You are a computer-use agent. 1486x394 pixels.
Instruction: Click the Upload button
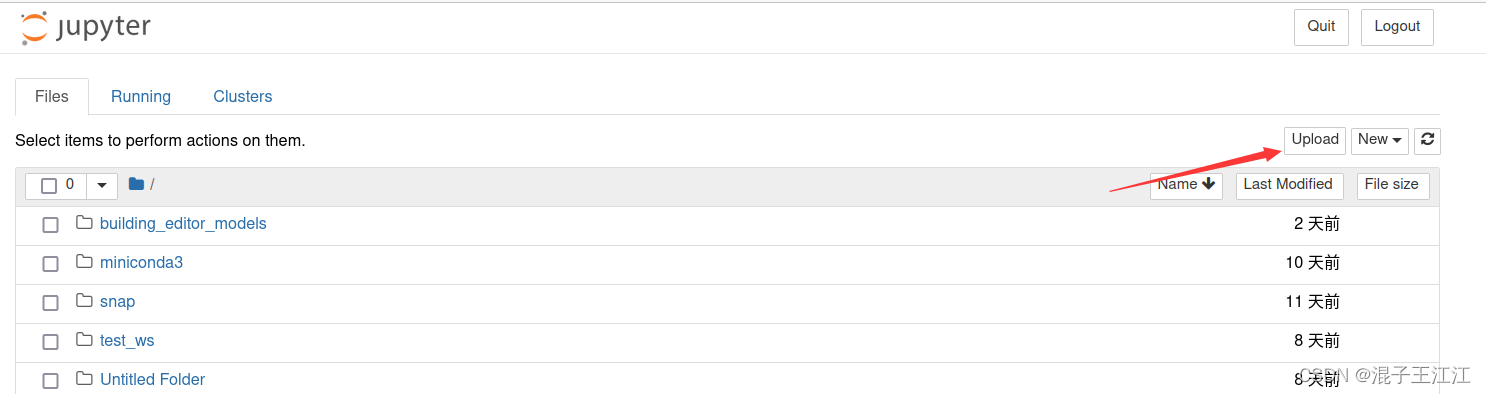point(1315,141)
